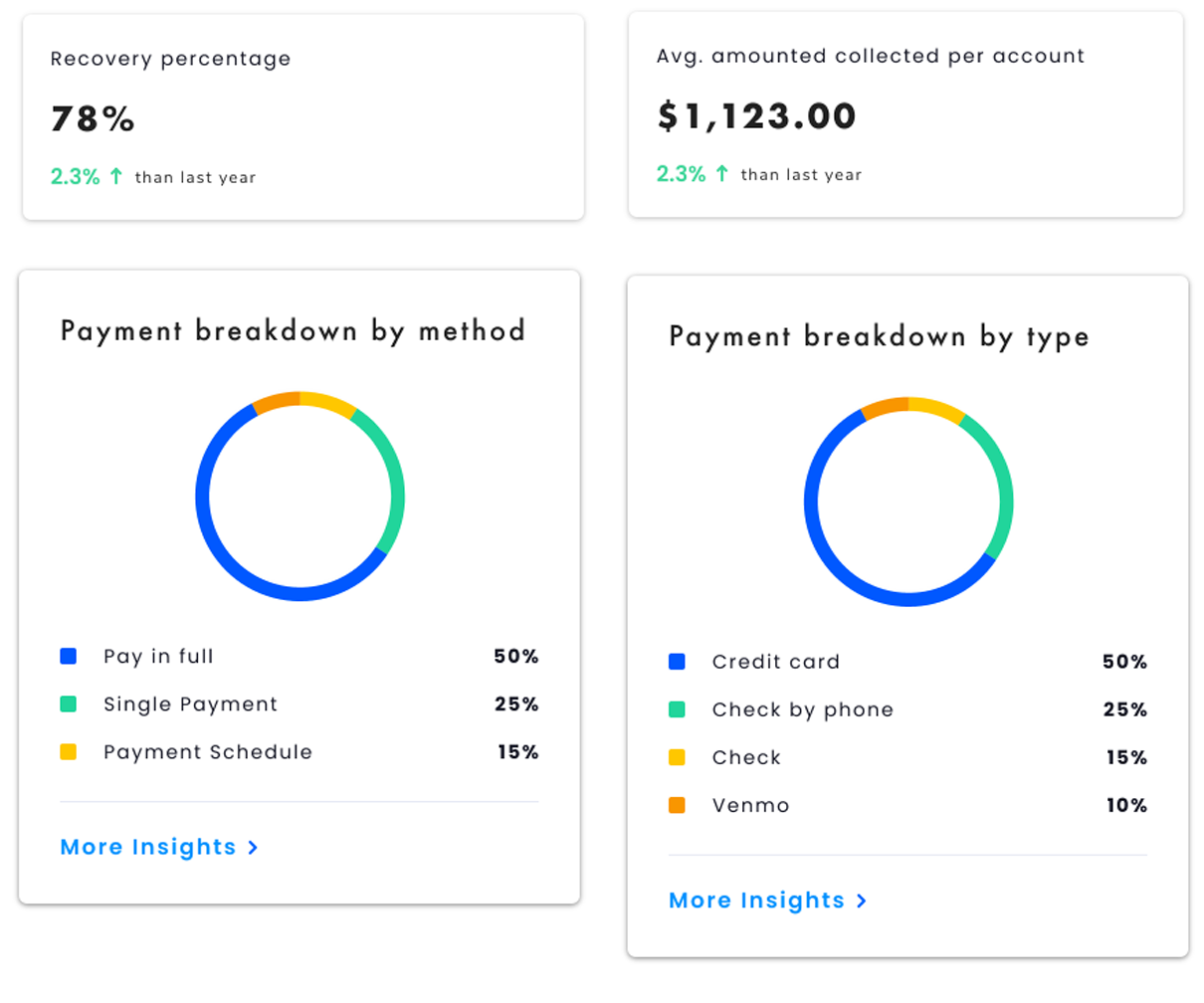This screenshot has height=1003, width=1204.
Task: Click the blue Credit card legend square
Action: 677,661
